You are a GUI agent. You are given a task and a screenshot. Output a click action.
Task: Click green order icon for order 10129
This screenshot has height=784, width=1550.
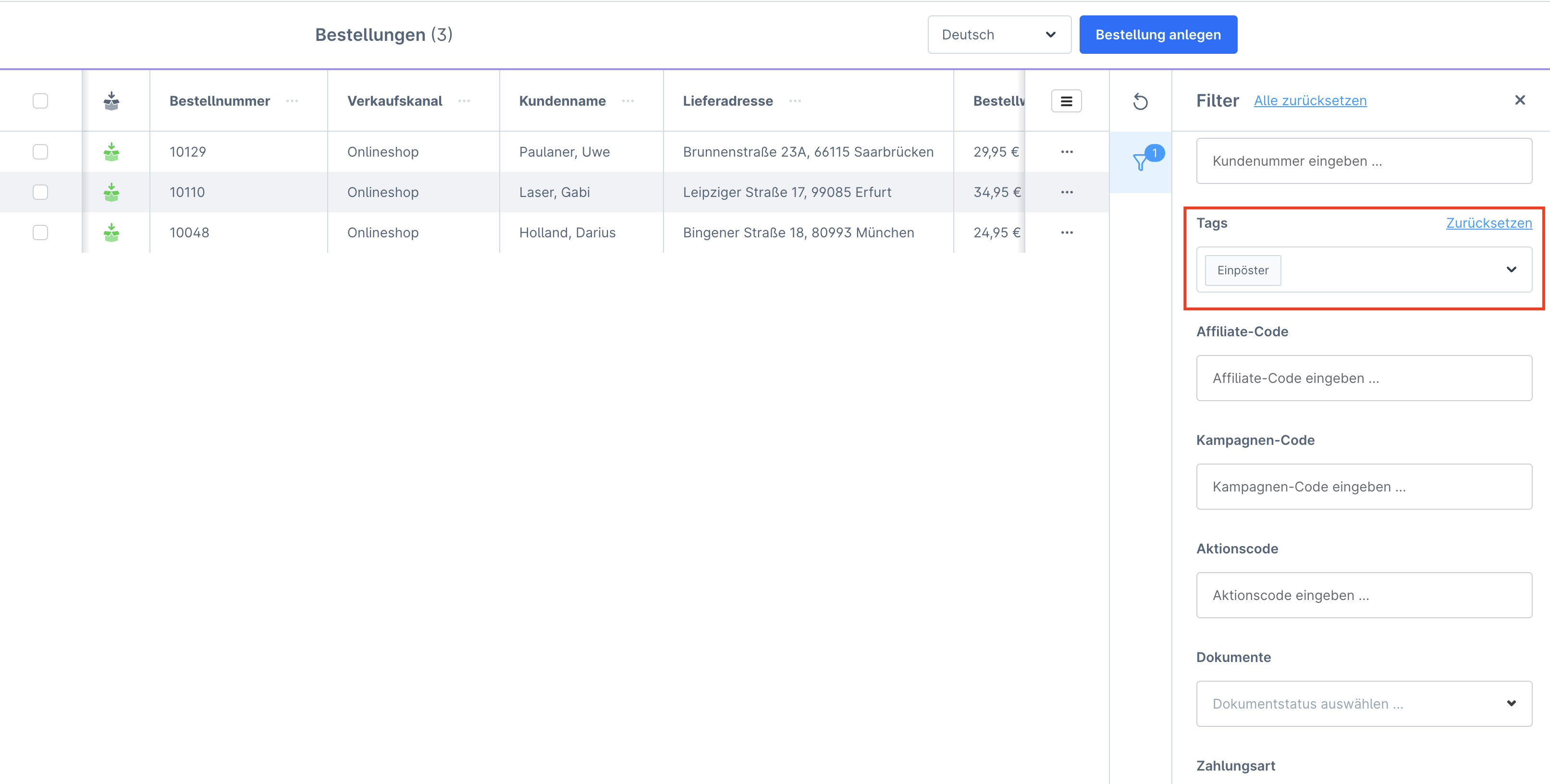[111, 152]
